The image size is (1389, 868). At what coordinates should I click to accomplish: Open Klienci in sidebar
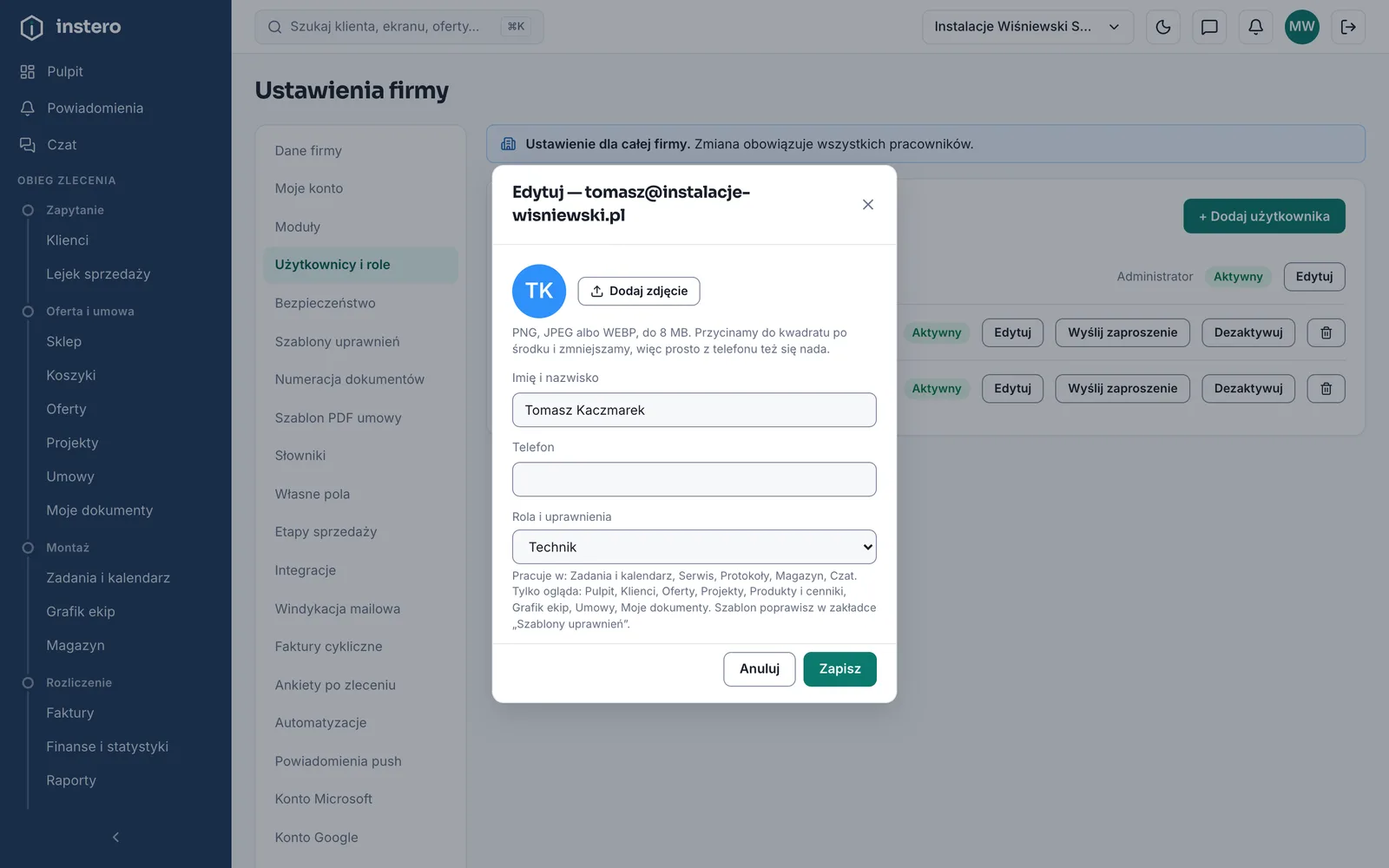[x=68, y=240]
